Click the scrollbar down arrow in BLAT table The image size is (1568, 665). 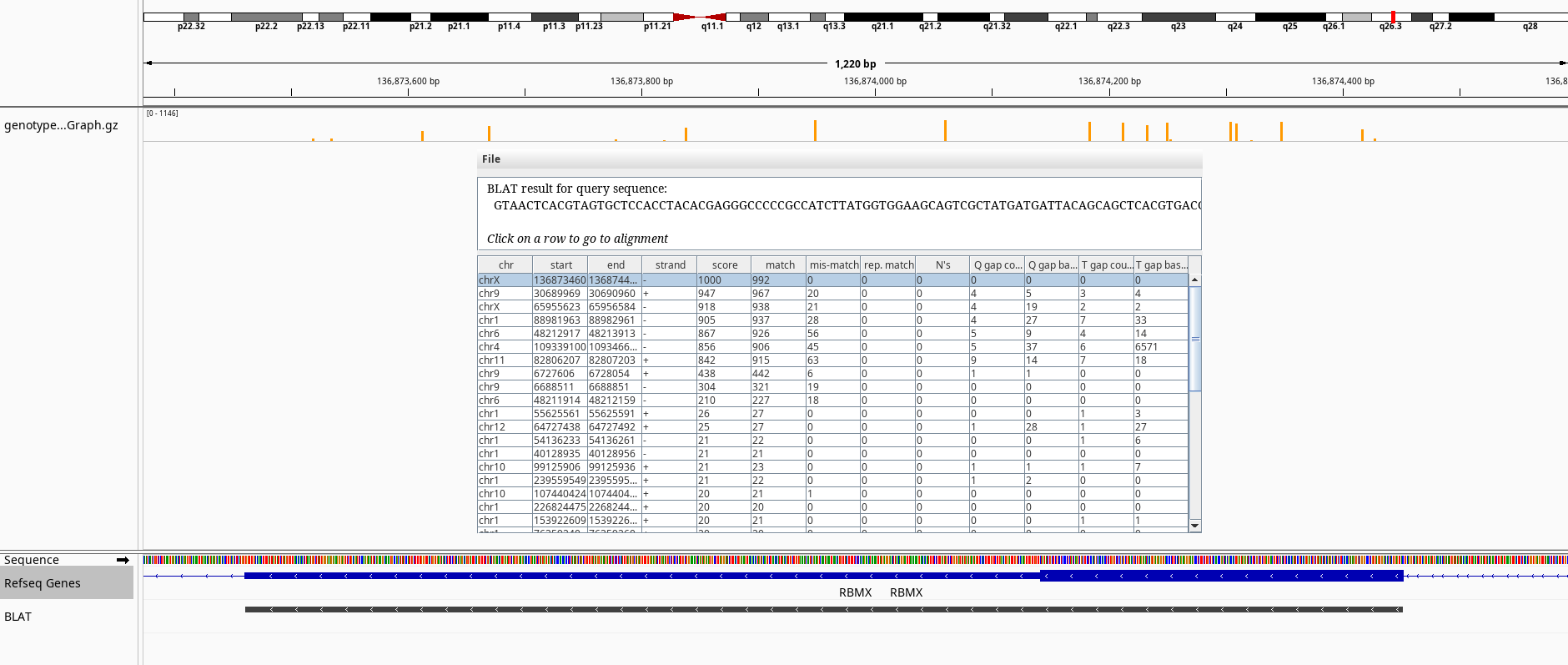click(x=1195, y=526)
